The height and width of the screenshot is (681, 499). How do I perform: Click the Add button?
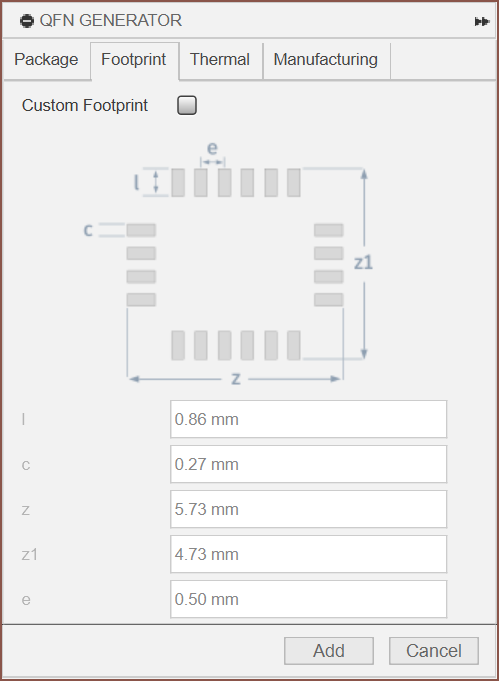(329, 651)
